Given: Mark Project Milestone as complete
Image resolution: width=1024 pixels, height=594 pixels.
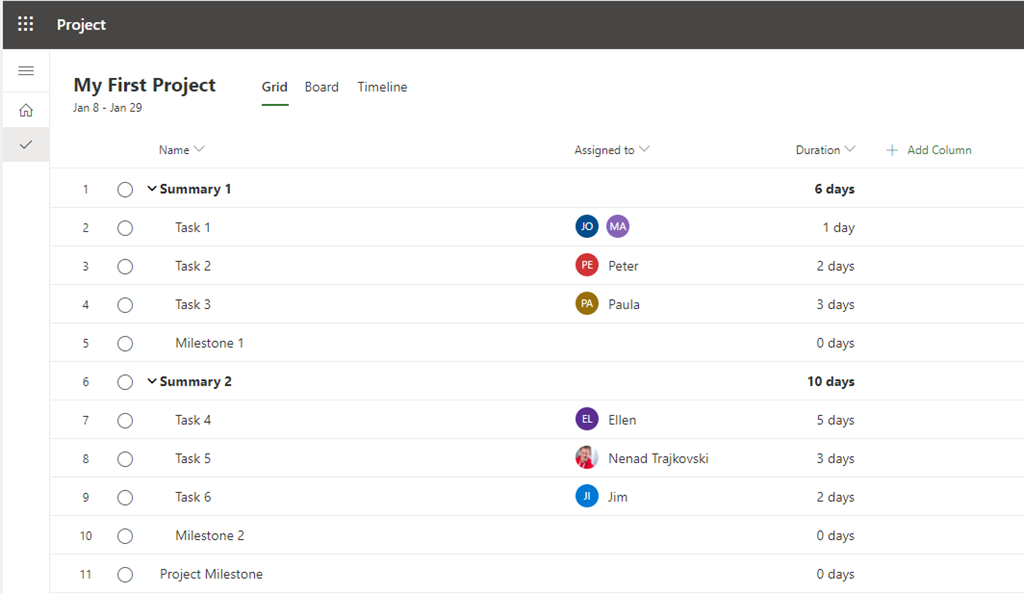Looking at the screenshot, I should point(125,574).
